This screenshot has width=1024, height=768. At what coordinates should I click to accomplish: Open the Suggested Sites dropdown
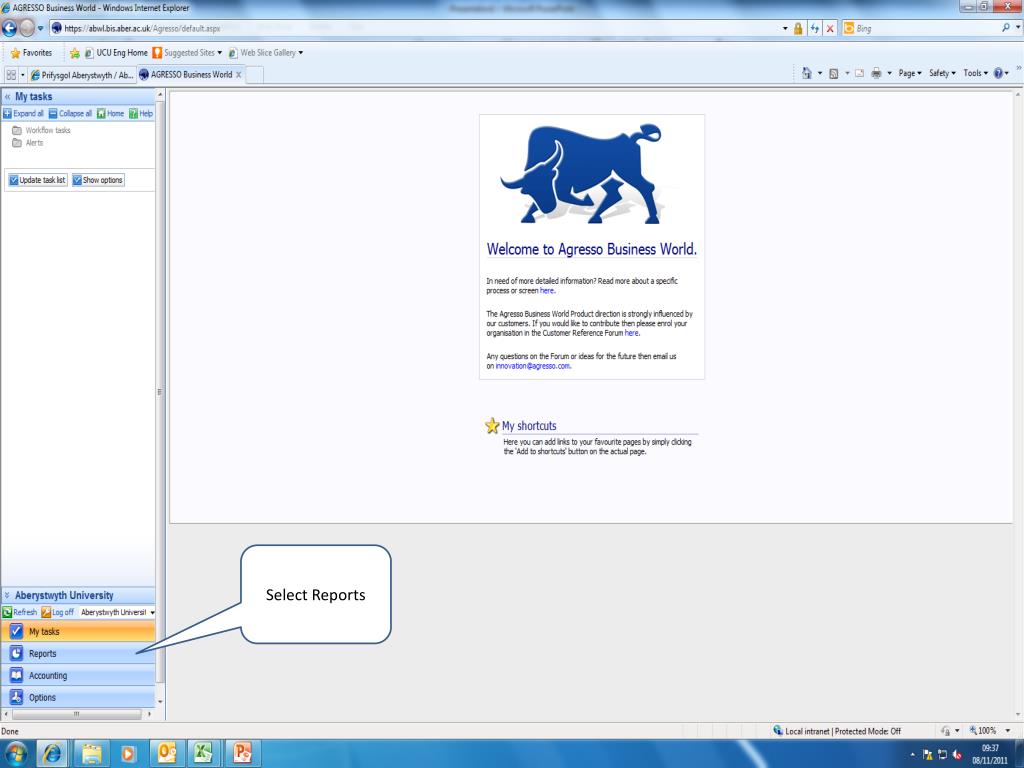(x=187, y=53)
